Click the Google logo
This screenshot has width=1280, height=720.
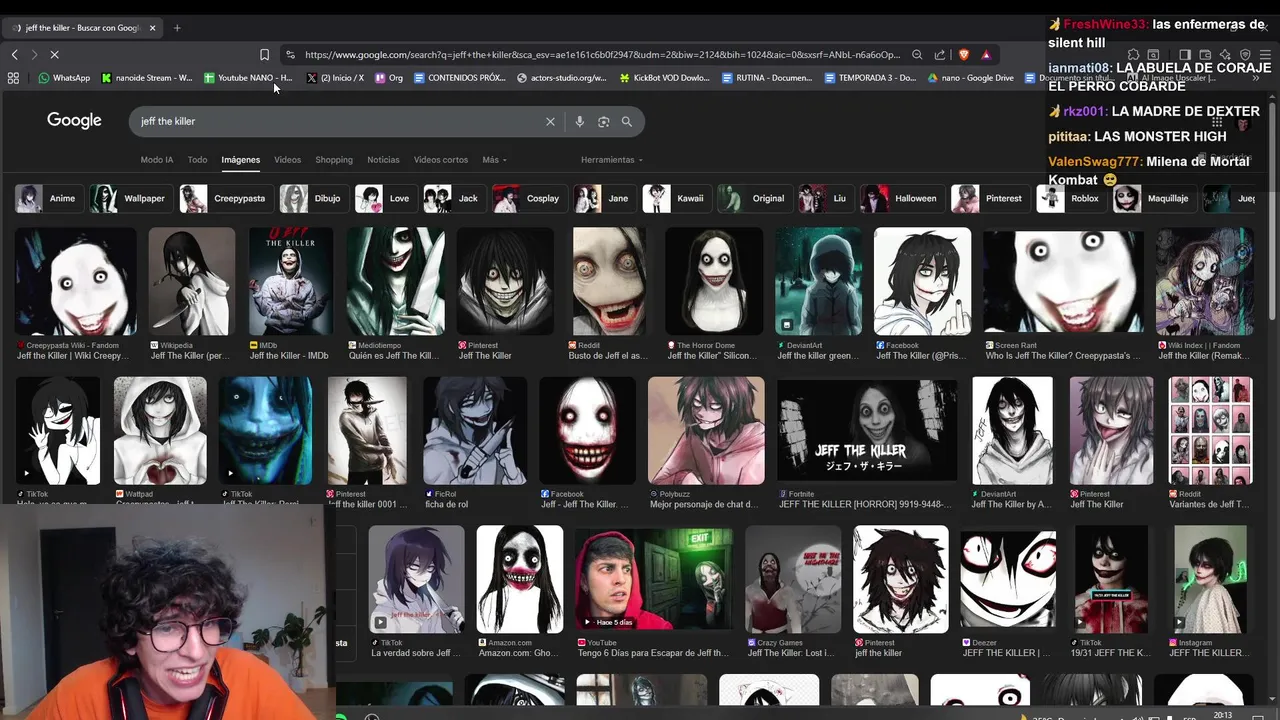(x=74, y=121)
